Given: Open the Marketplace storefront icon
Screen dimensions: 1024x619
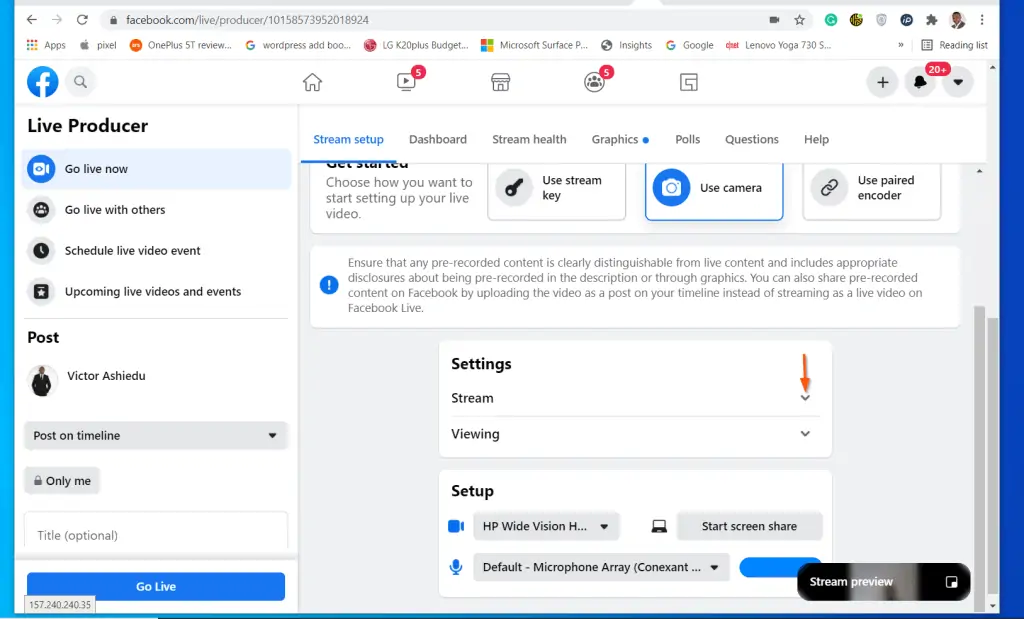Looking at the screenshot, I should (x=500, y=82).
